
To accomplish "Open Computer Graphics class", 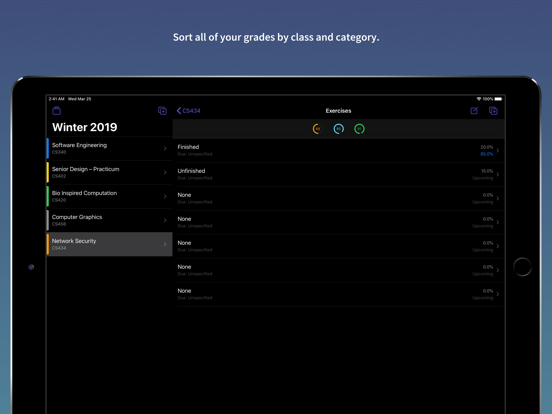I will point(109,220).
